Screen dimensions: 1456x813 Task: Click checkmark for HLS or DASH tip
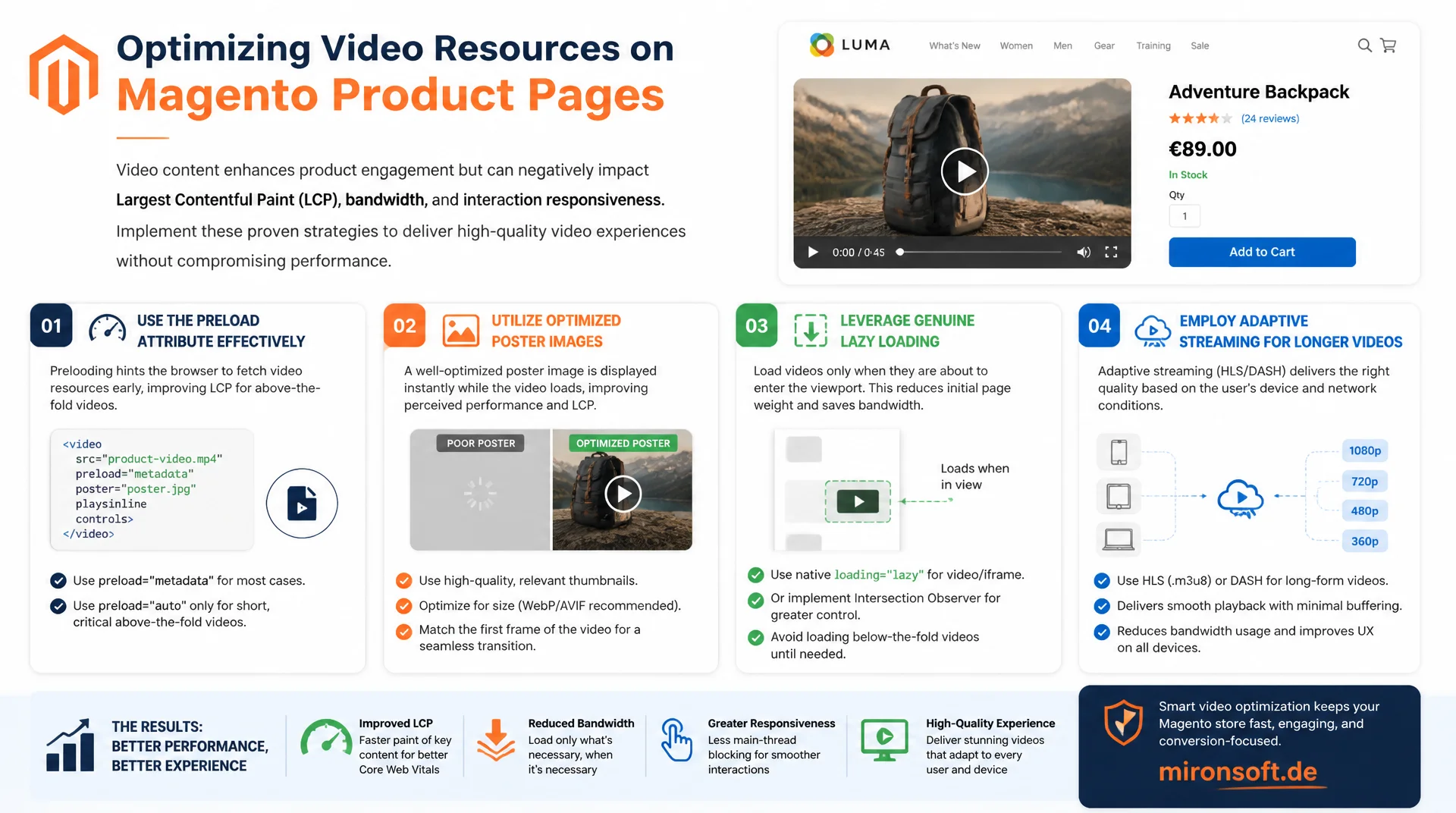pyautogui.click(x=1103, y=581)
